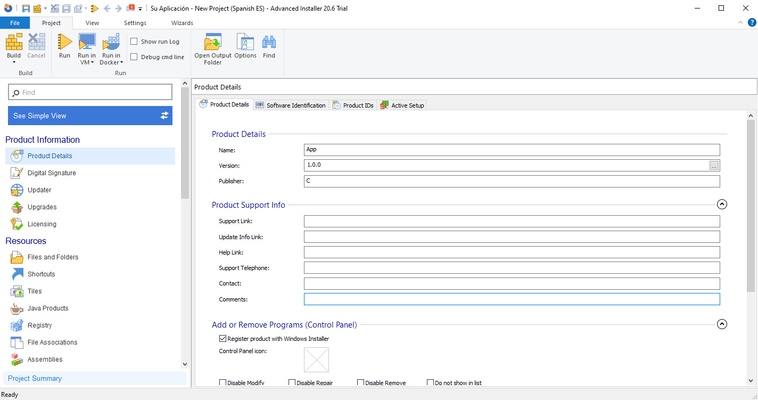
Task: Click the Publisher input field
Action: (512, 181)
